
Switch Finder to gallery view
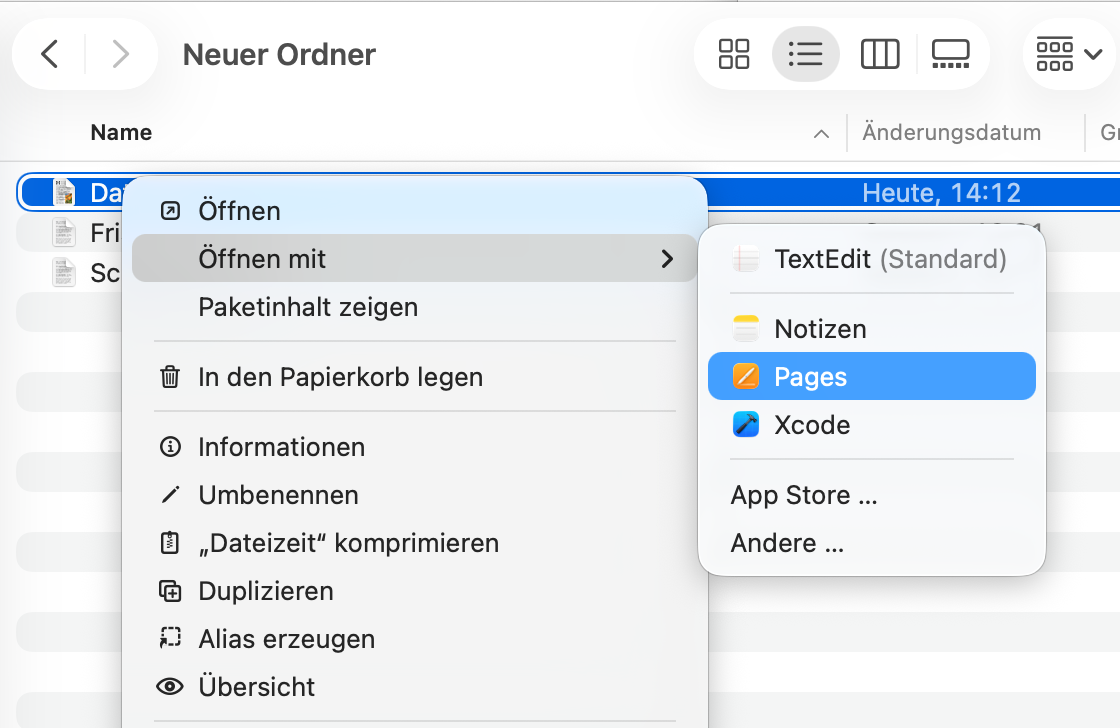[x=950, y=54]
